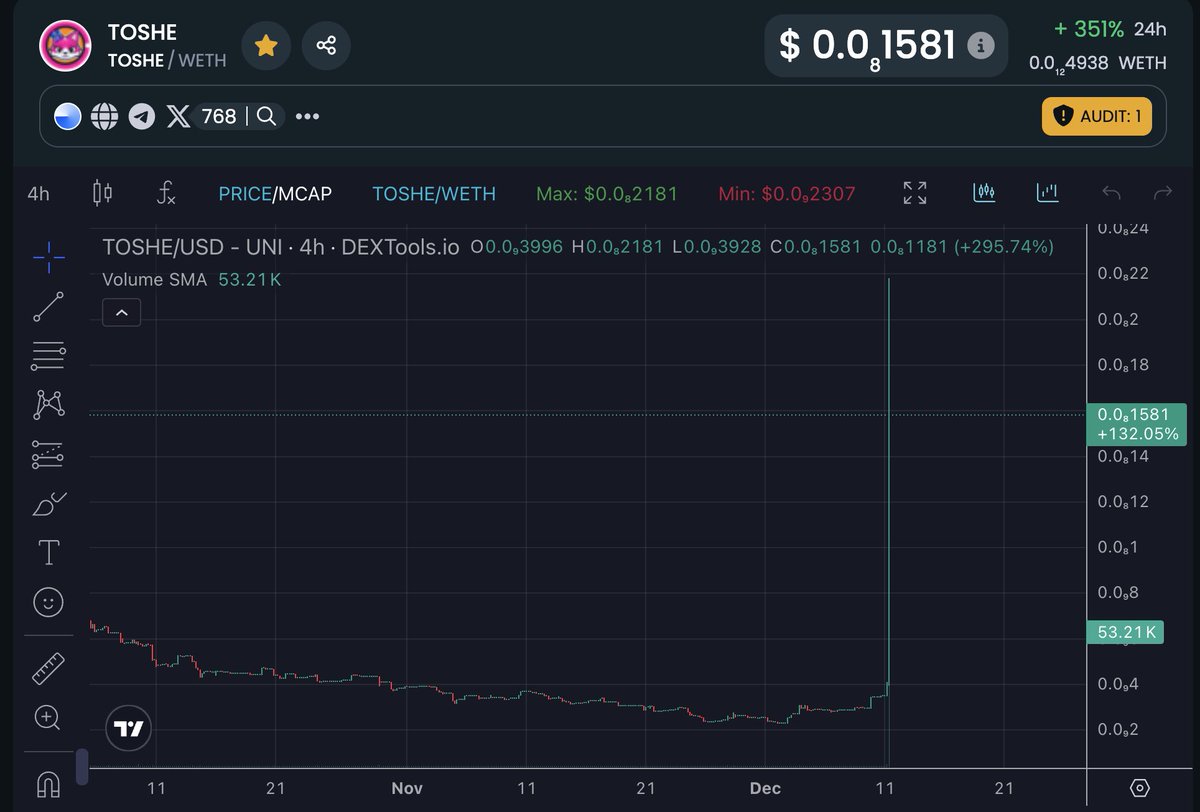Click the Volume SMA indicator label
Viewport: 1200px width, 812px height.
pos(155,280)
